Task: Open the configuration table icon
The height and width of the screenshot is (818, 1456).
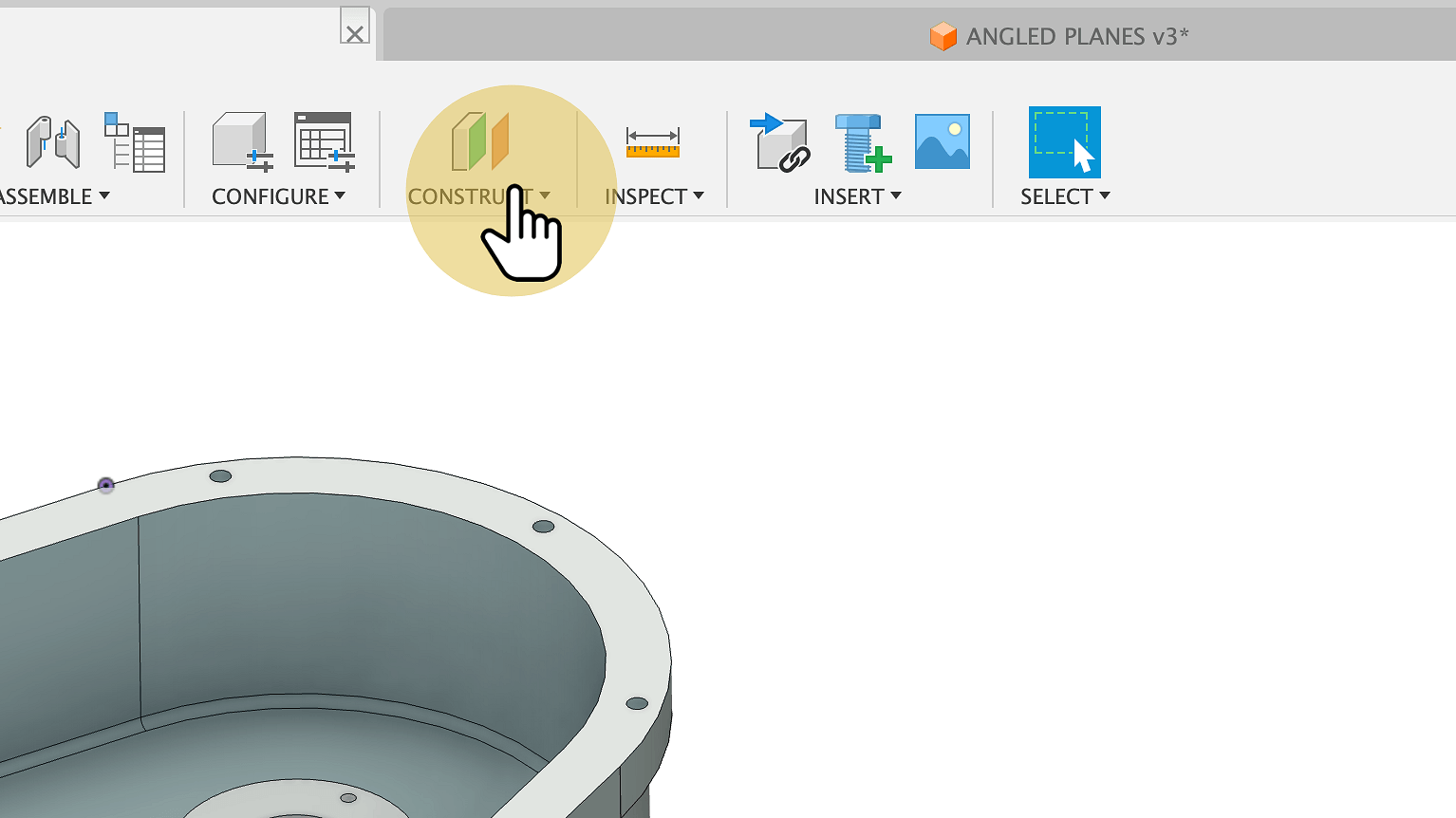Action: coord(325,142)
